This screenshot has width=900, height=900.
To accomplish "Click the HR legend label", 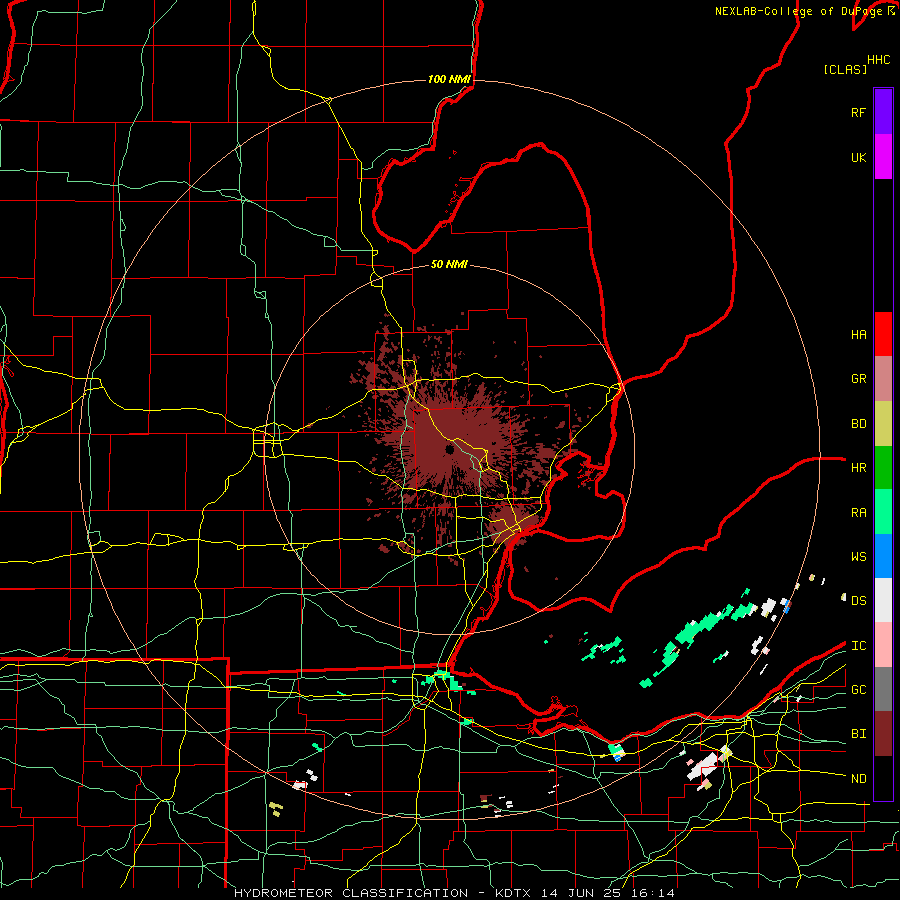I will [x=858, y=468].
